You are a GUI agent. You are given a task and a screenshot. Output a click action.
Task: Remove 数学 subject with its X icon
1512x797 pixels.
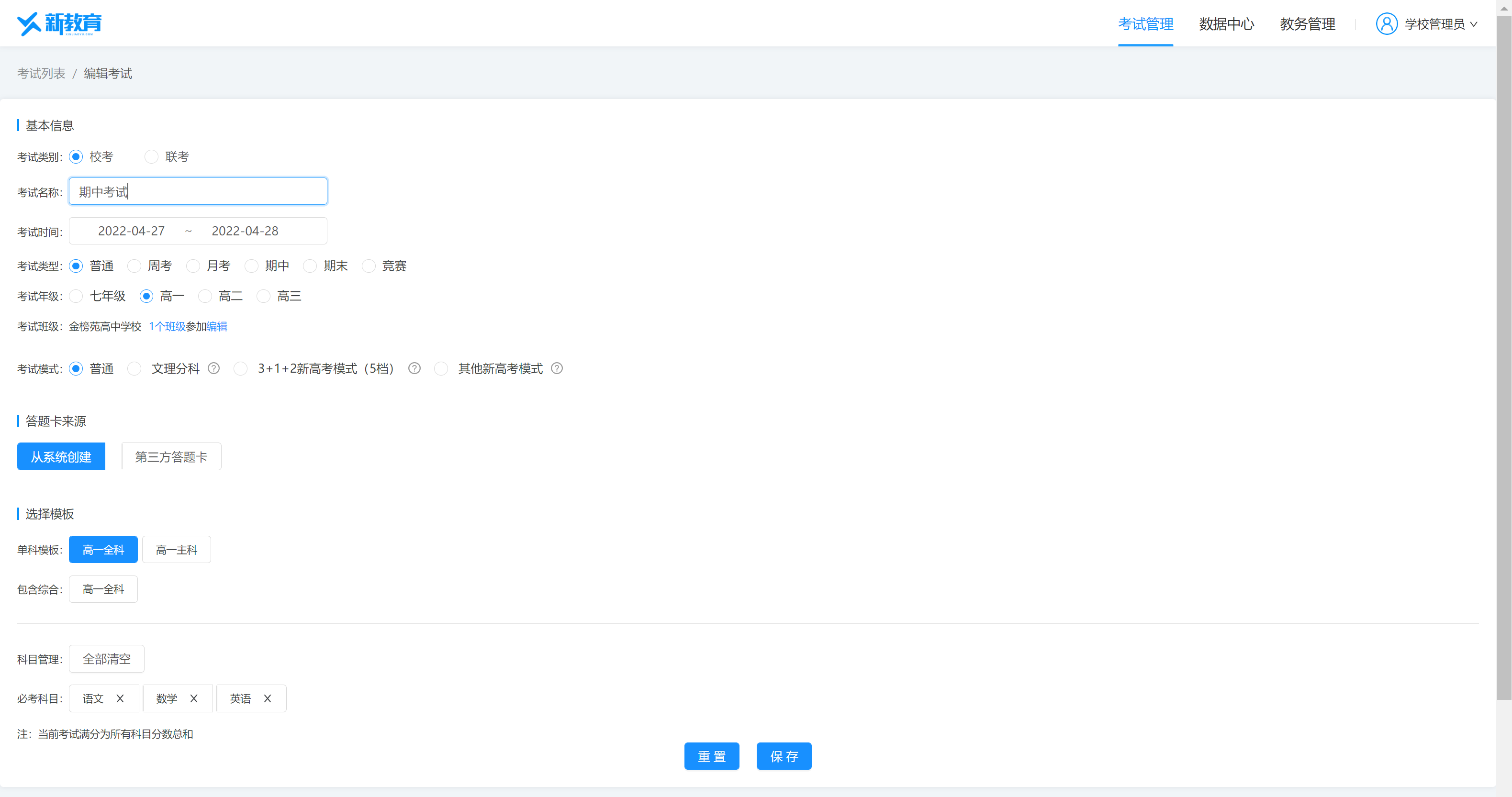tap(194, 698)
